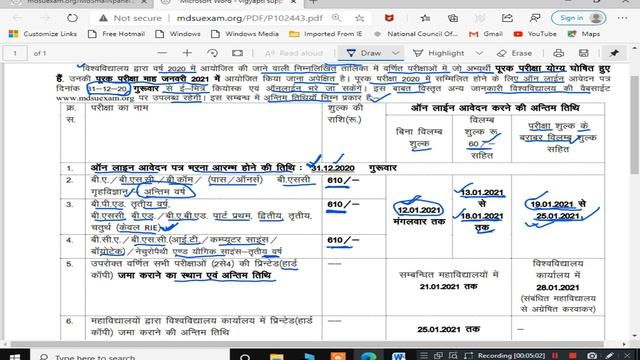Stop the screen recording with the red square
The height and width of the screenshot is (360, 640).
pyautogui.click(x=573, y=356)
